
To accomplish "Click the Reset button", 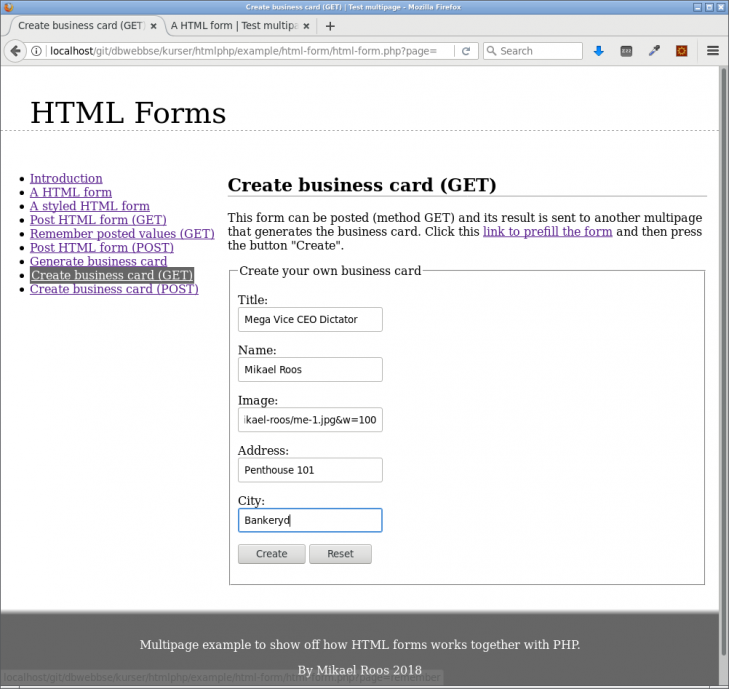I will pos(340,554).
